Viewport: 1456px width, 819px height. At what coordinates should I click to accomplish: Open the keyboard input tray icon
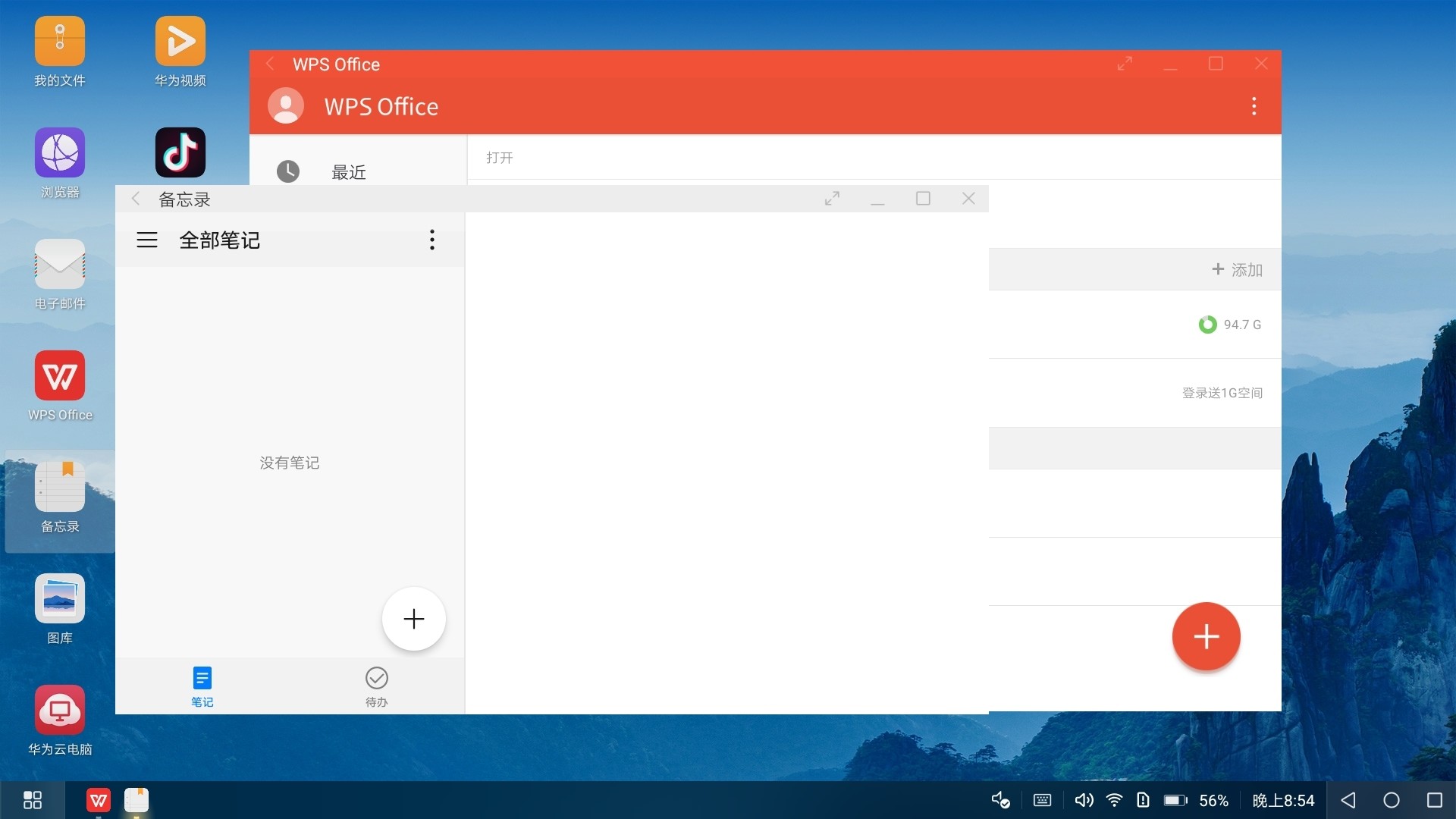(x=1043, y=800)
